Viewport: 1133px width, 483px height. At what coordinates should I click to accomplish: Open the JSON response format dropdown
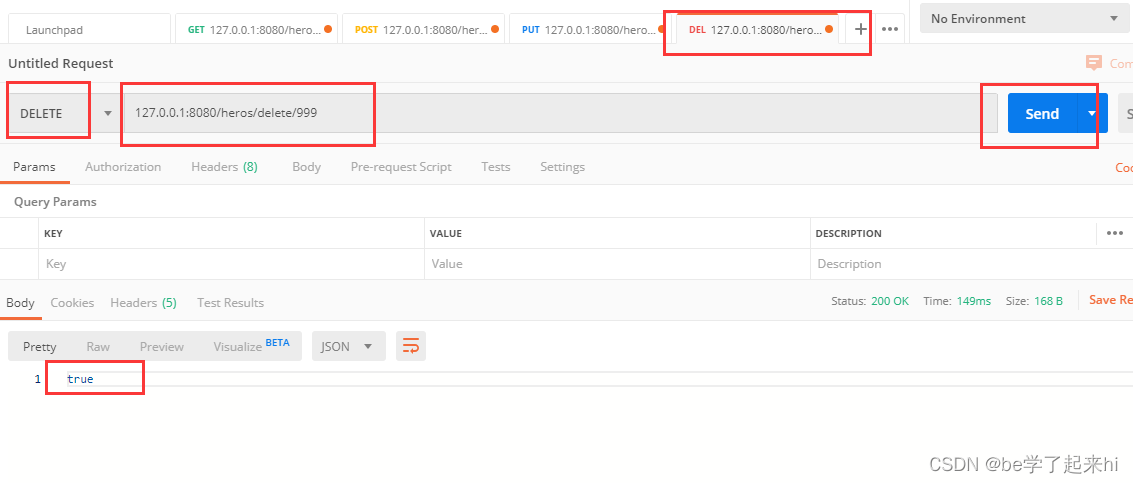pos(348,346)
